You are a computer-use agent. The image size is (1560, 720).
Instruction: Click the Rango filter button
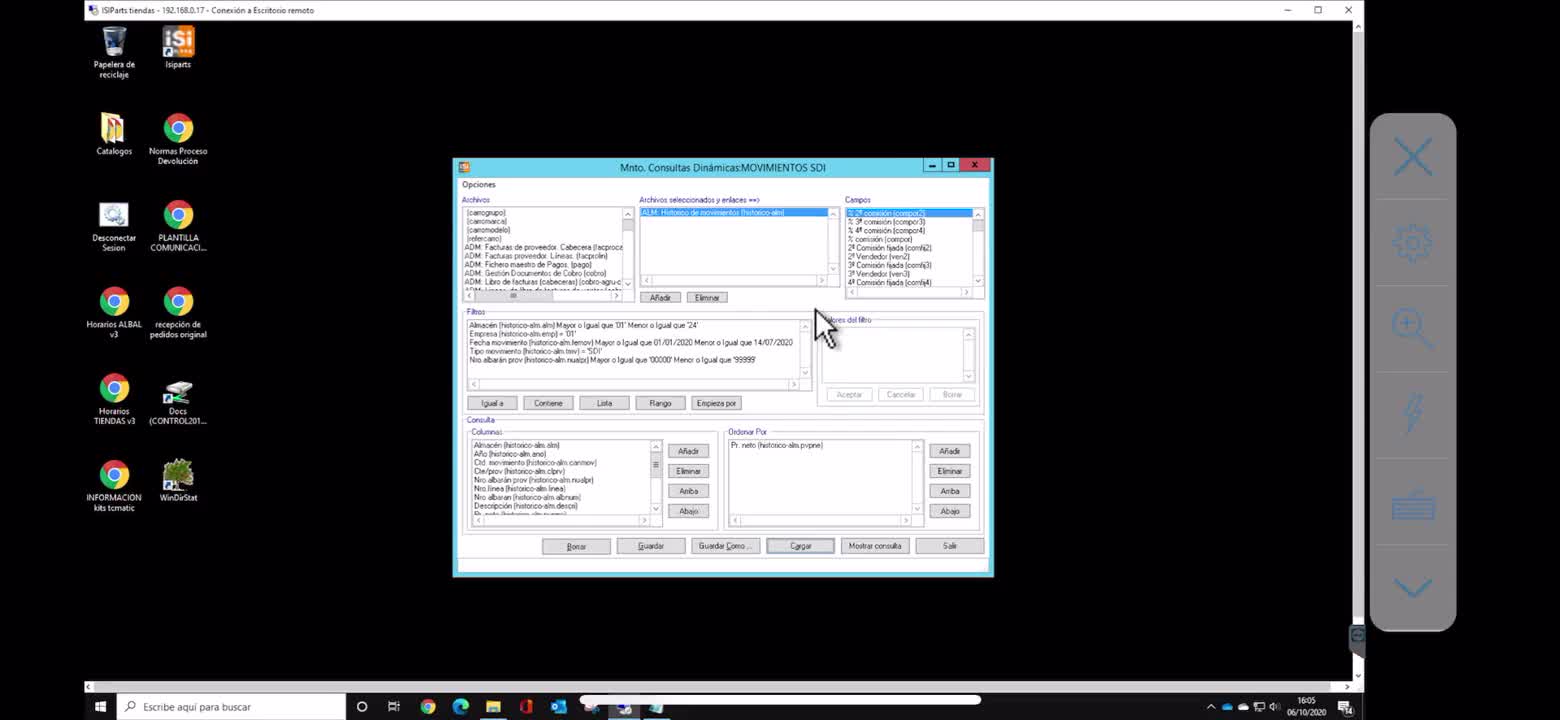click(x=660, y=403)
